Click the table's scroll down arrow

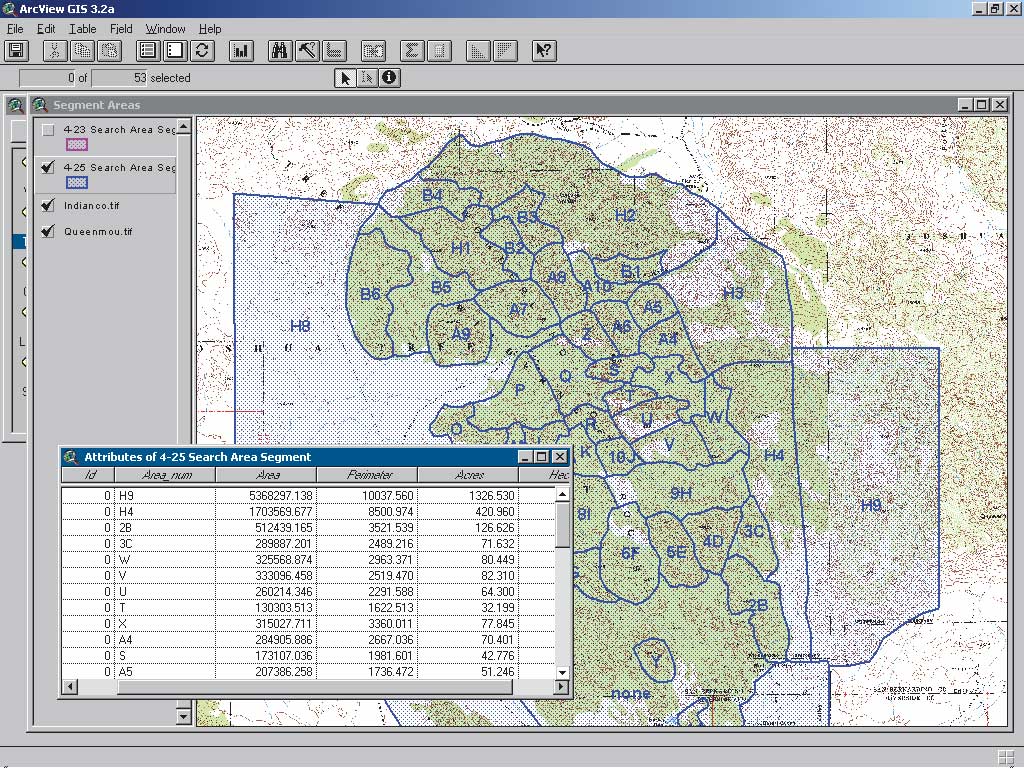click(563, 672)
